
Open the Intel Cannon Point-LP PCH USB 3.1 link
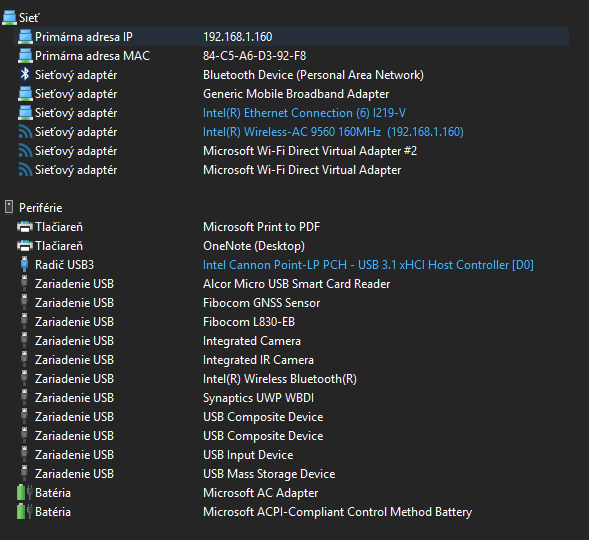coord(368,265)
